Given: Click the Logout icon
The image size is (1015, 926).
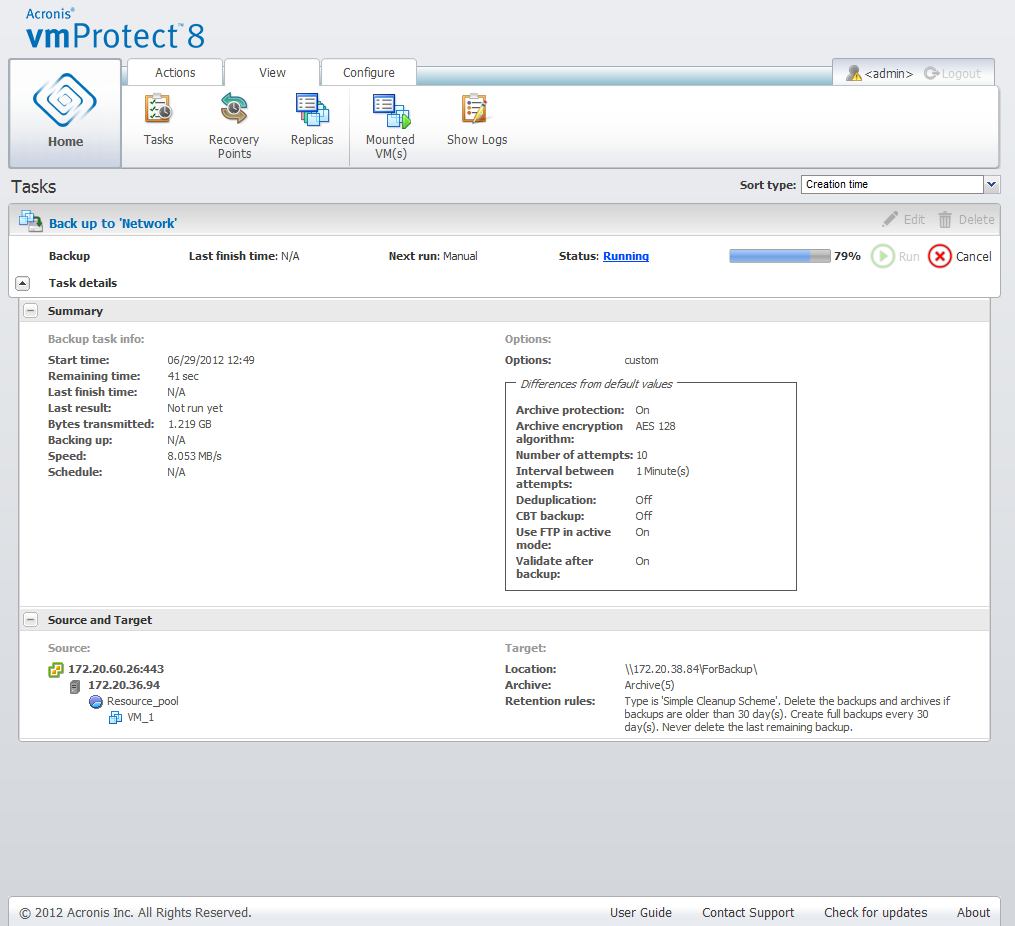Looking at the screenshot, I should tap(931, 73).
